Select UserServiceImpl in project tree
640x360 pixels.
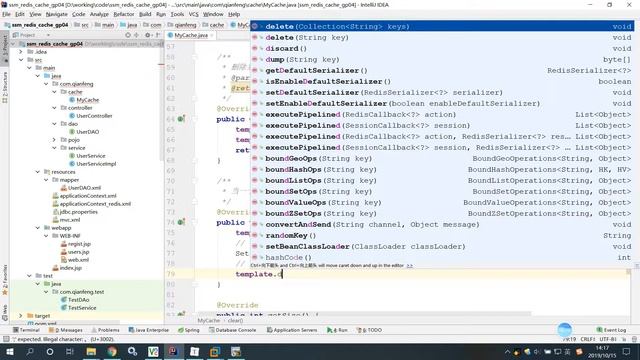coord(93,164)
